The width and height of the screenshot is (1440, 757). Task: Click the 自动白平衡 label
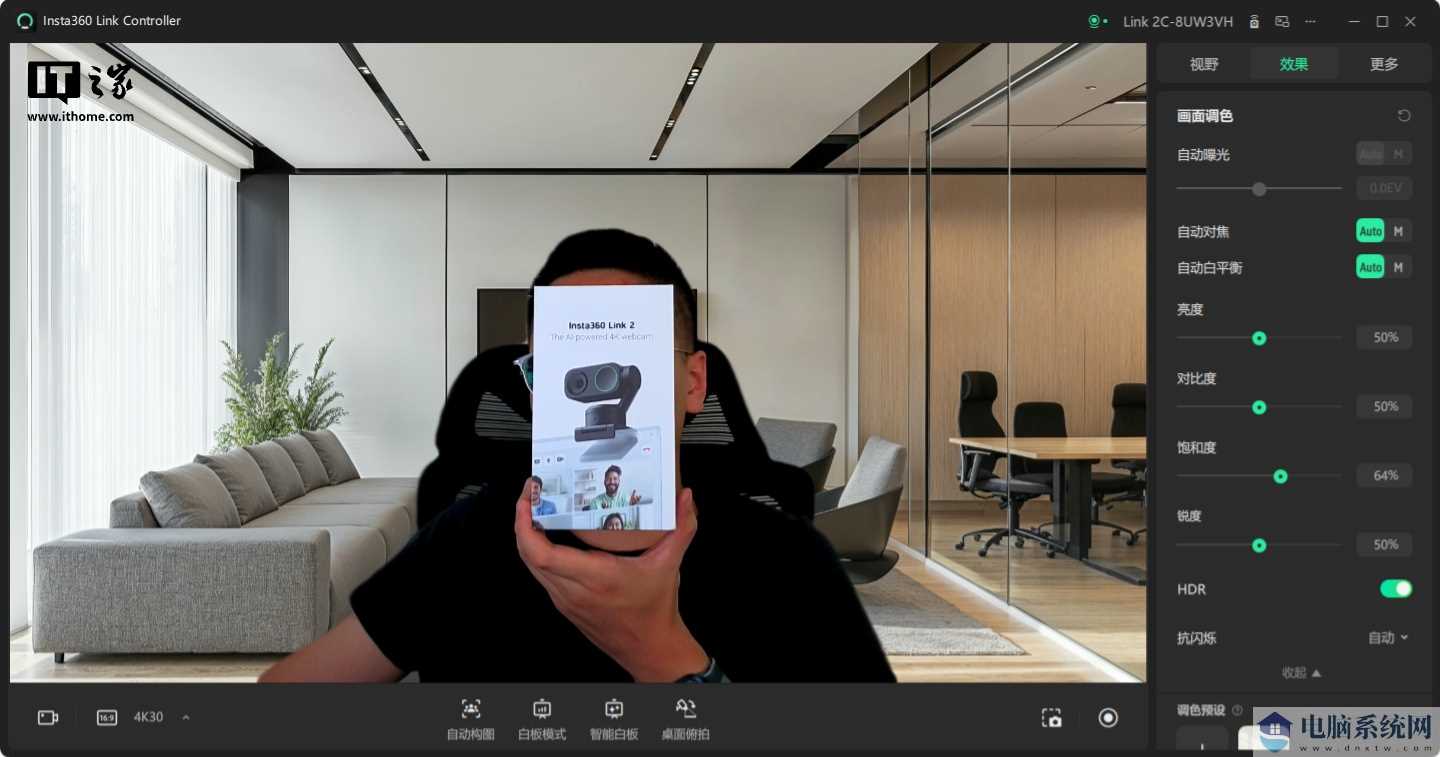[x=1210, y=268]
